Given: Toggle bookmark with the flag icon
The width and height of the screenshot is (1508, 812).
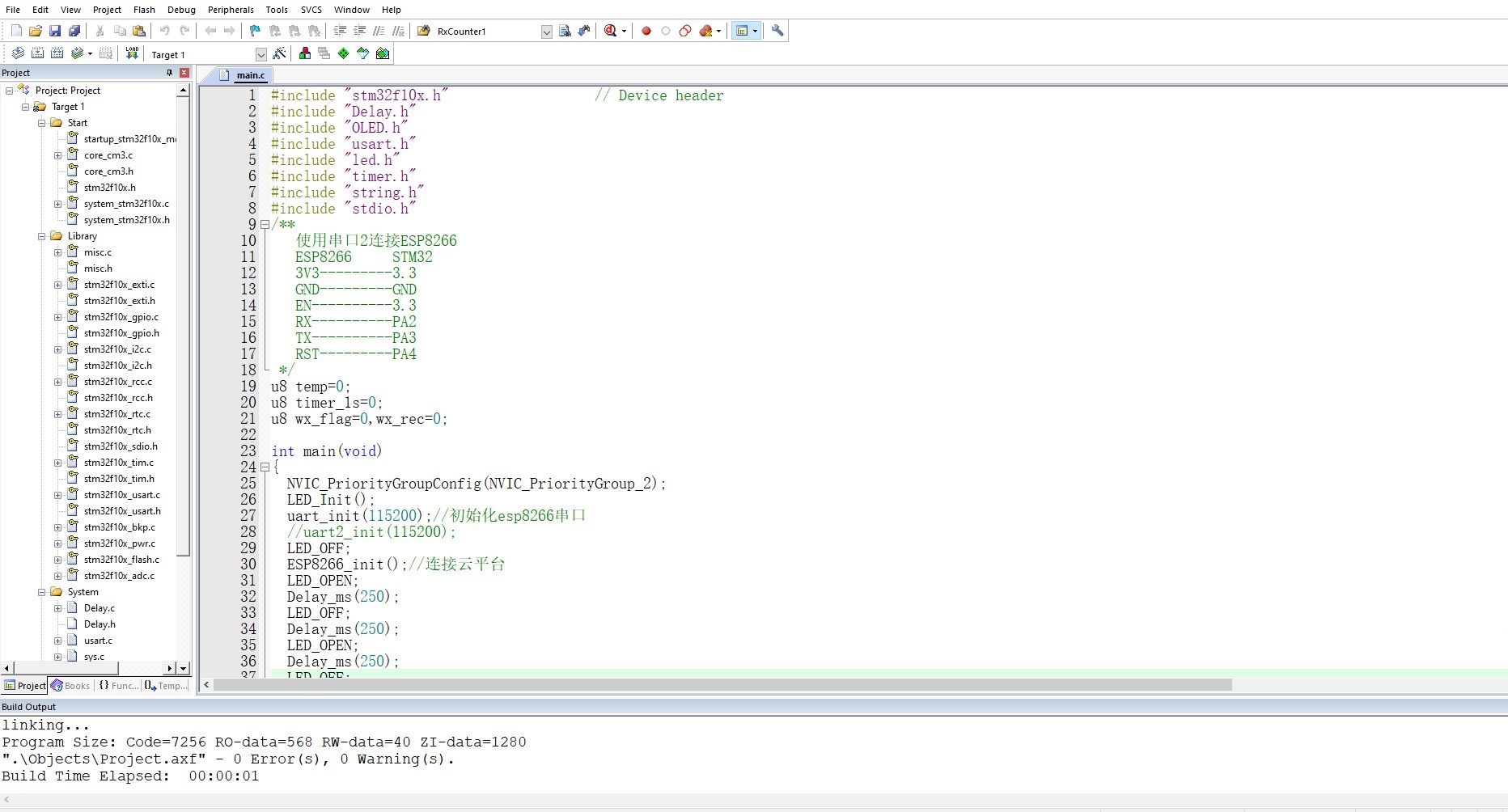Looking at the screenshot, I should [x=255, y=31].
